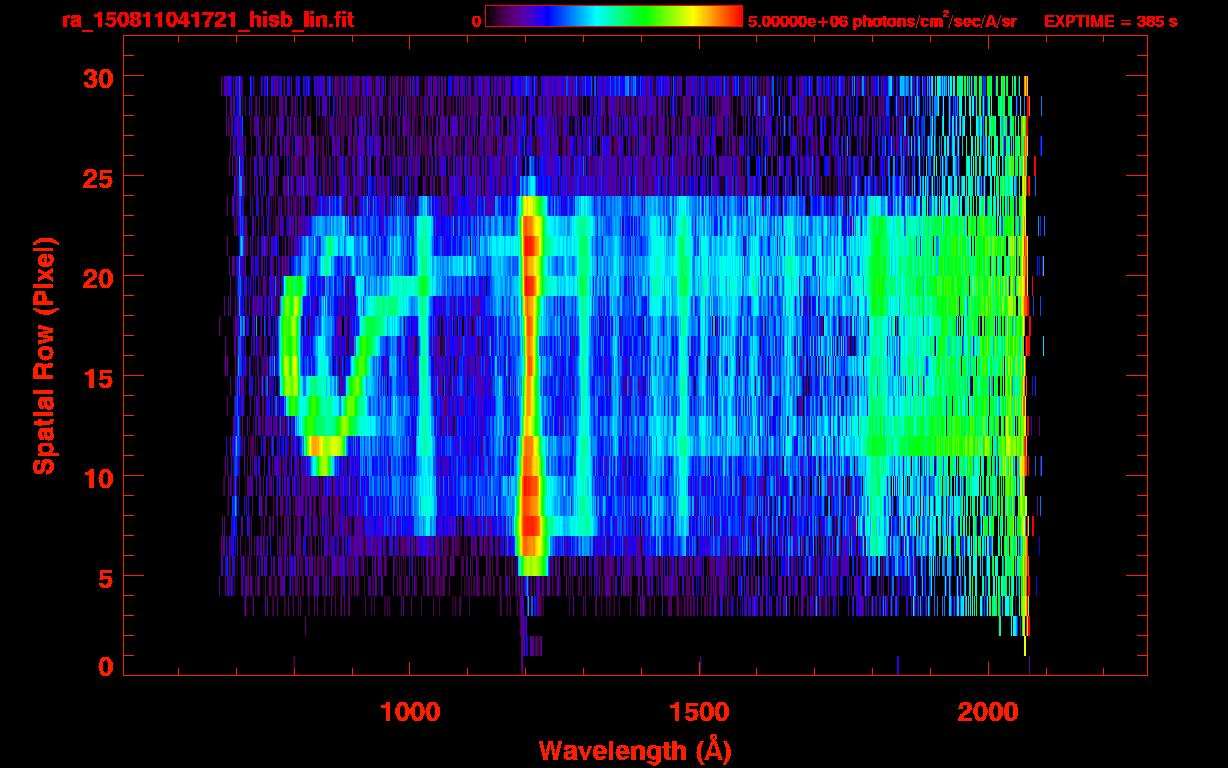Click the 1000 wavelength tick label
The height and width of the screenshot is (768, 1228).
click(410, 712)
